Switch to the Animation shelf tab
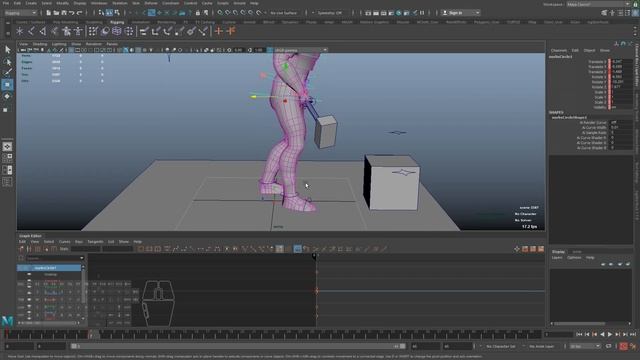The image size is (640, 360). pos(140,22)
